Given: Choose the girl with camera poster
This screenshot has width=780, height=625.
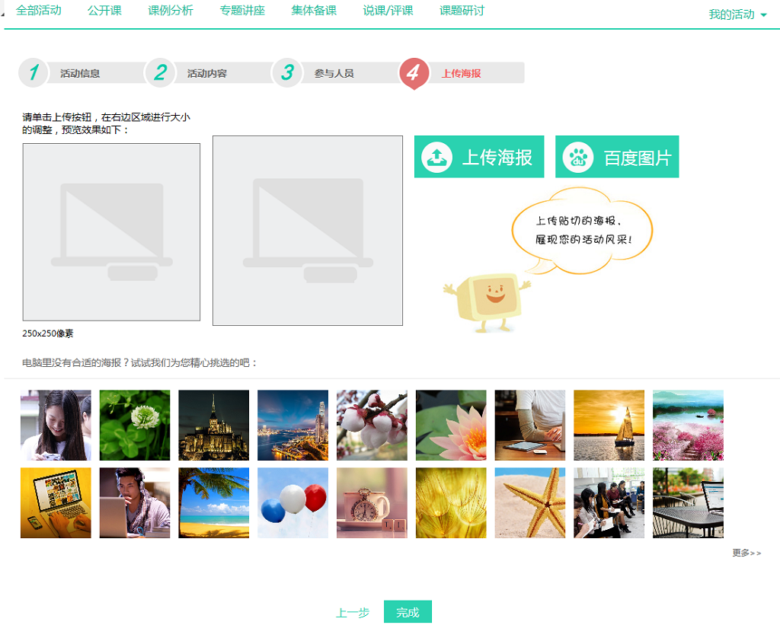Looking at the screenshot, I should [56, 425].
